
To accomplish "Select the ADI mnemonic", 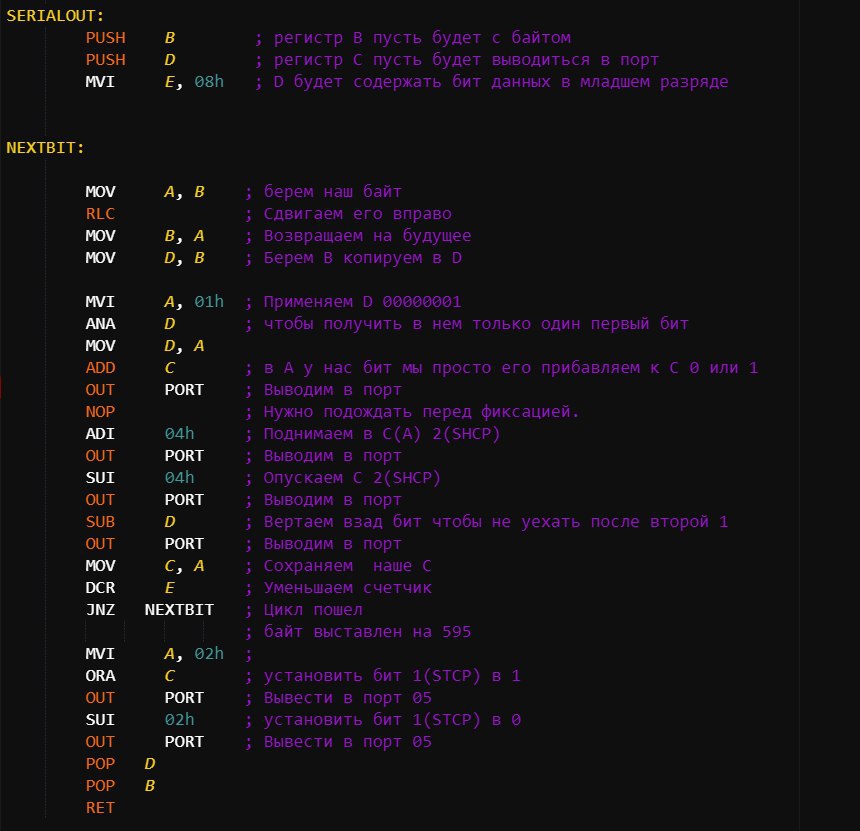I will click(x=100, y=433).
